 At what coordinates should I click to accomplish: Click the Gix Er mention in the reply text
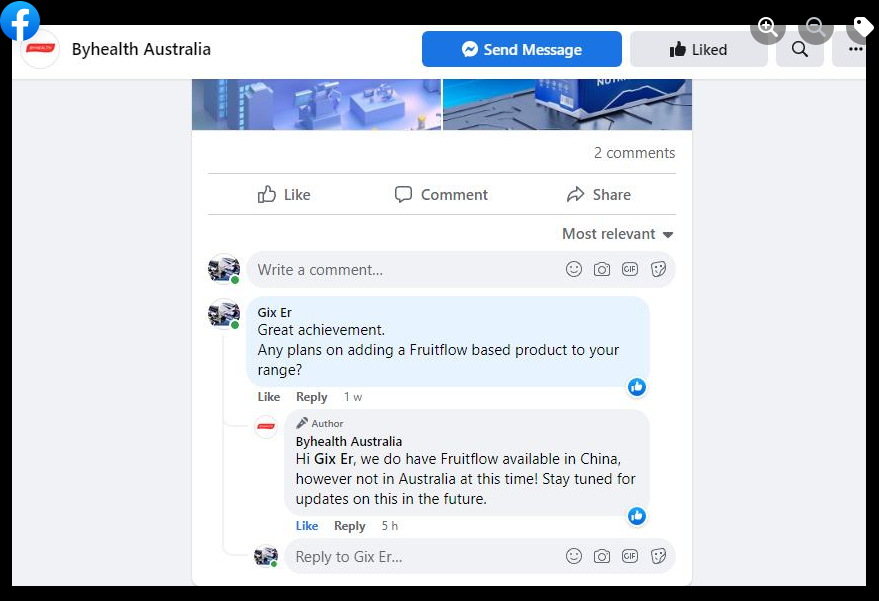(334, 459)
